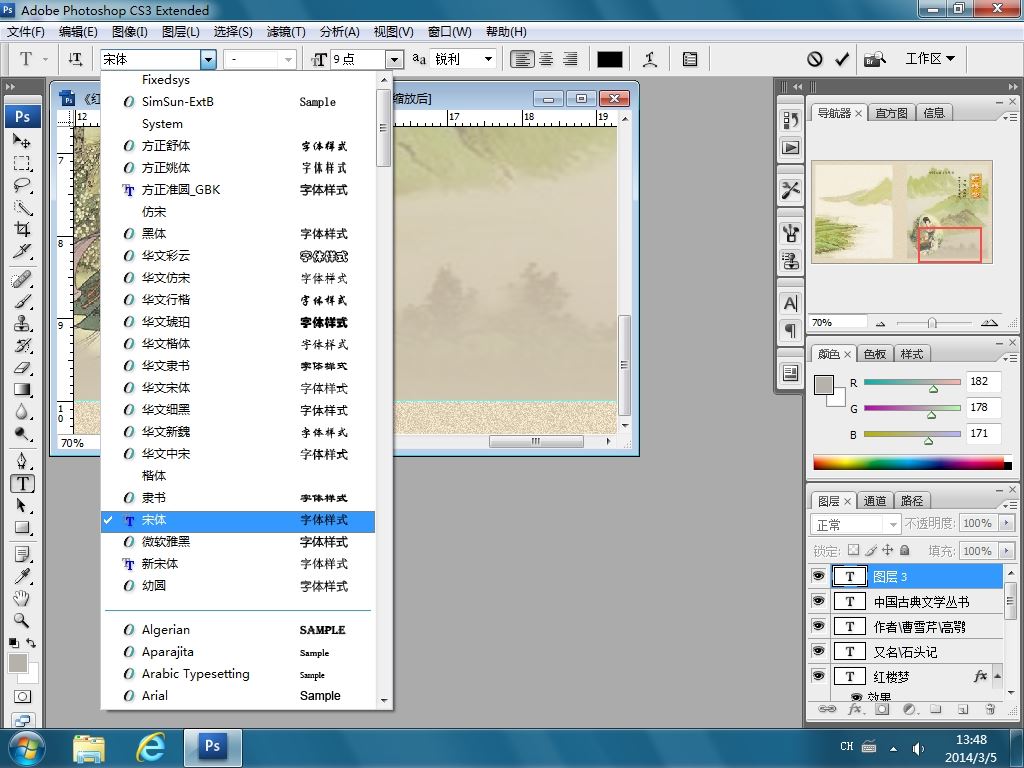This screenshot has height=768, width=1024.
Task: Select the Rectangular Marquee tool
Action: (x=22, y=163)
